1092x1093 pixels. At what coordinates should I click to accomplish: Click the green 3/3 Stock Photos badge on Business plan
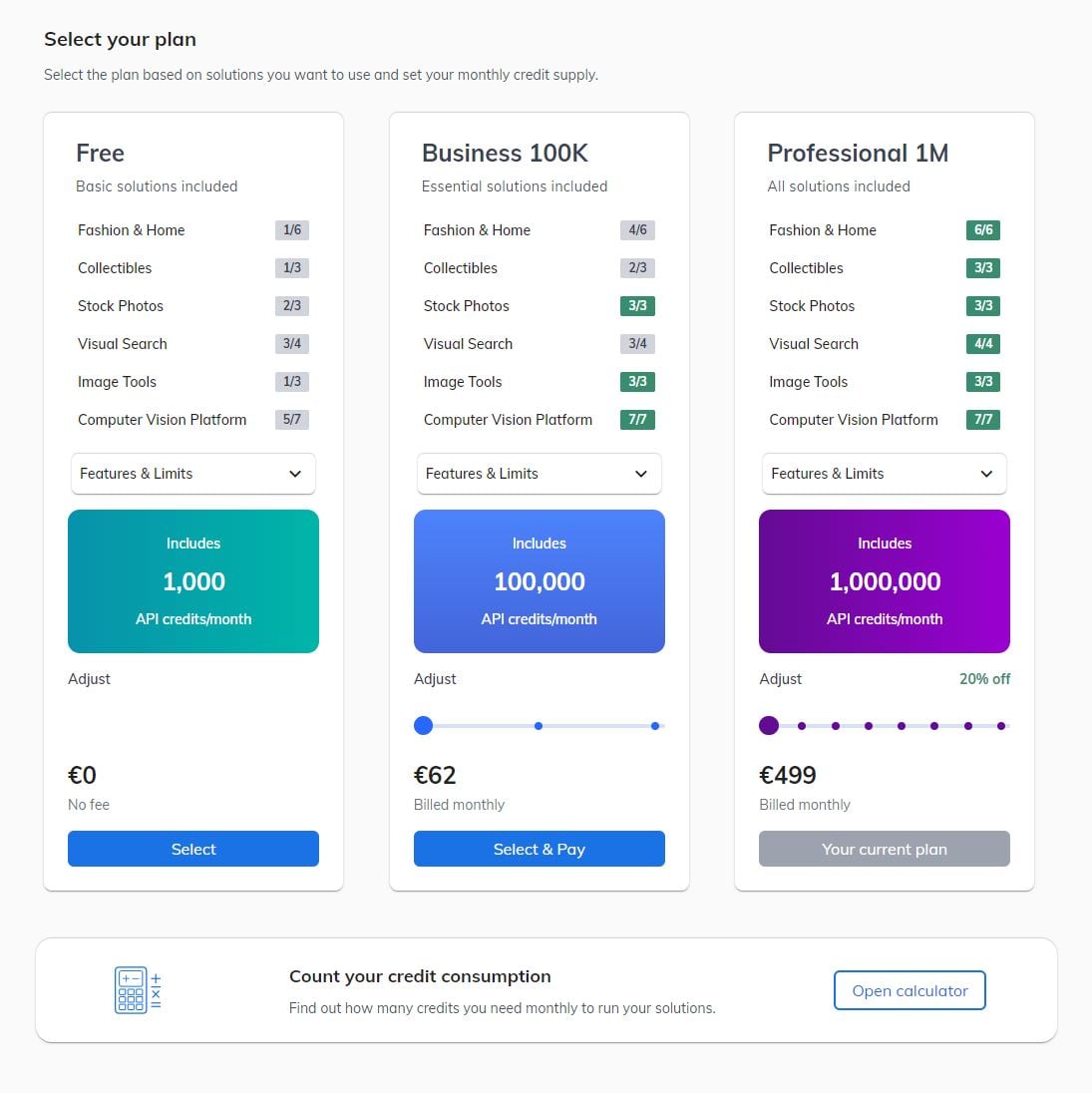click(637, 305)
